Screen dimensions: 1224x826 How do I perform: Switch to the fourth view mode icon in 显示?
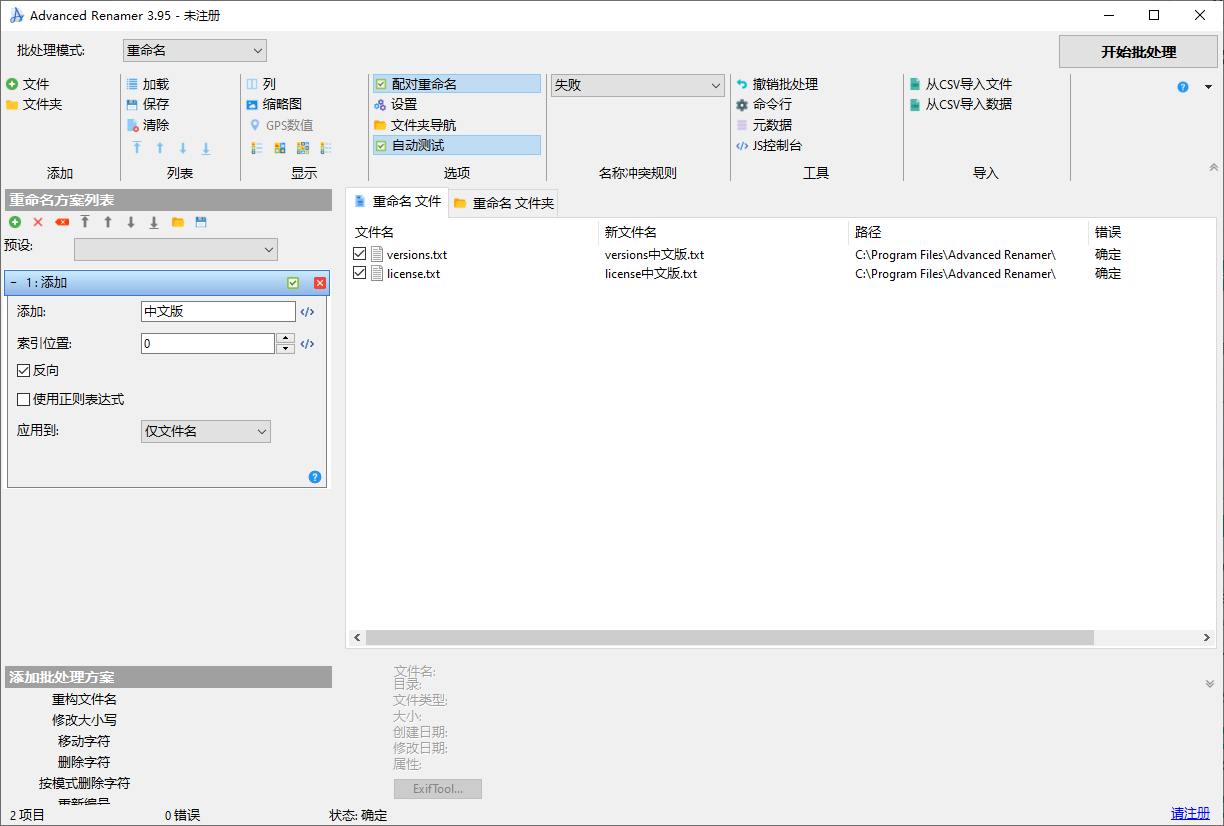pyautogui.click(x=326, y=148)
